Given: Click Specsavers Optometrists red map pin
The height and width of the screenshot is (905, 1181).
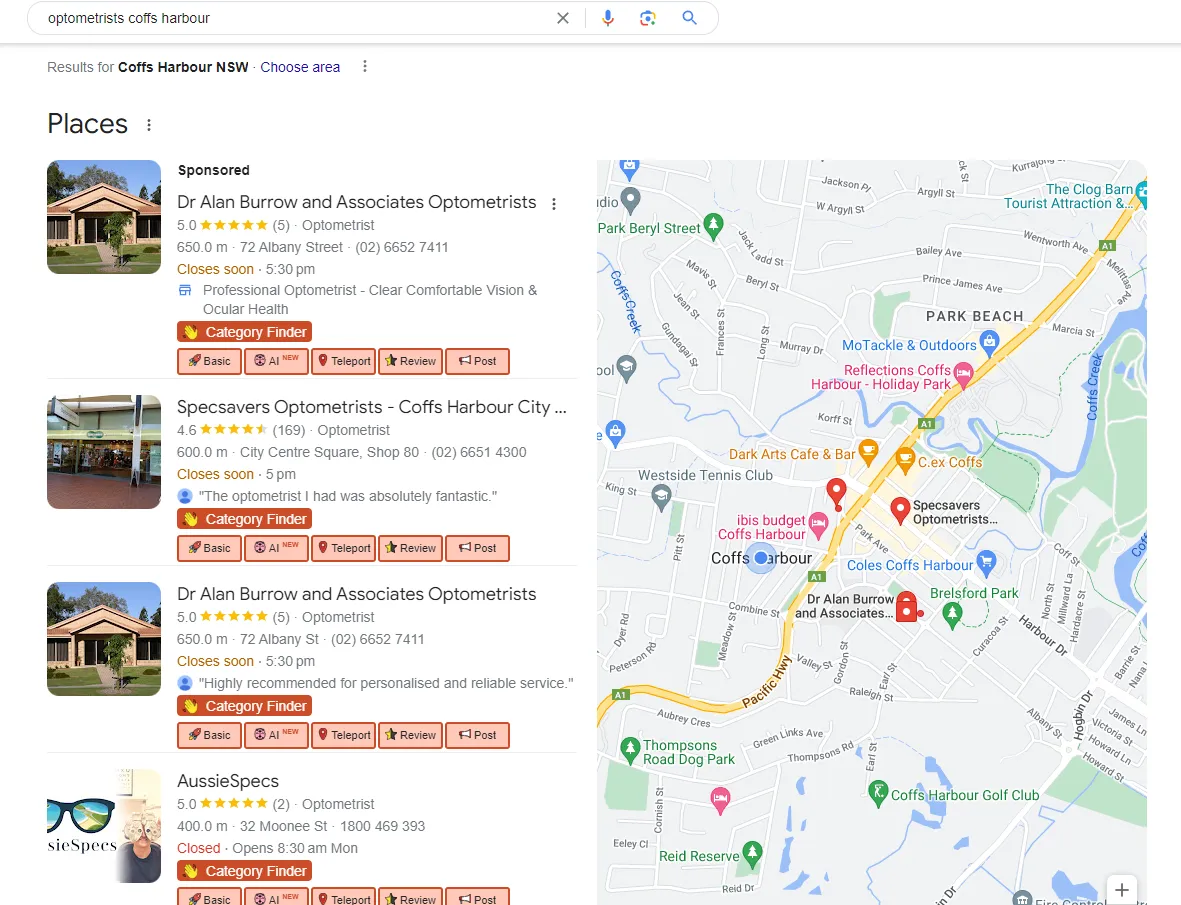Looking at the screenshot, I should [x=899, y=510].
